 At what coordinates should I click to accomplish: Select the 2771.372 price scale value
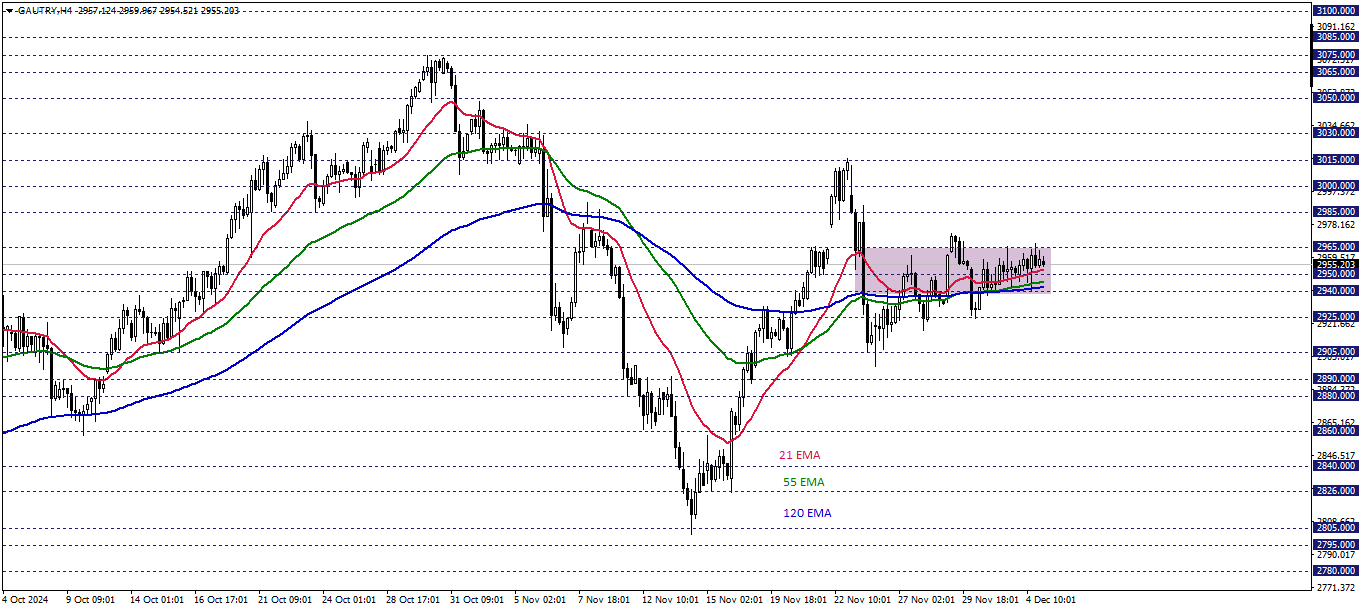click(1336, 588)
